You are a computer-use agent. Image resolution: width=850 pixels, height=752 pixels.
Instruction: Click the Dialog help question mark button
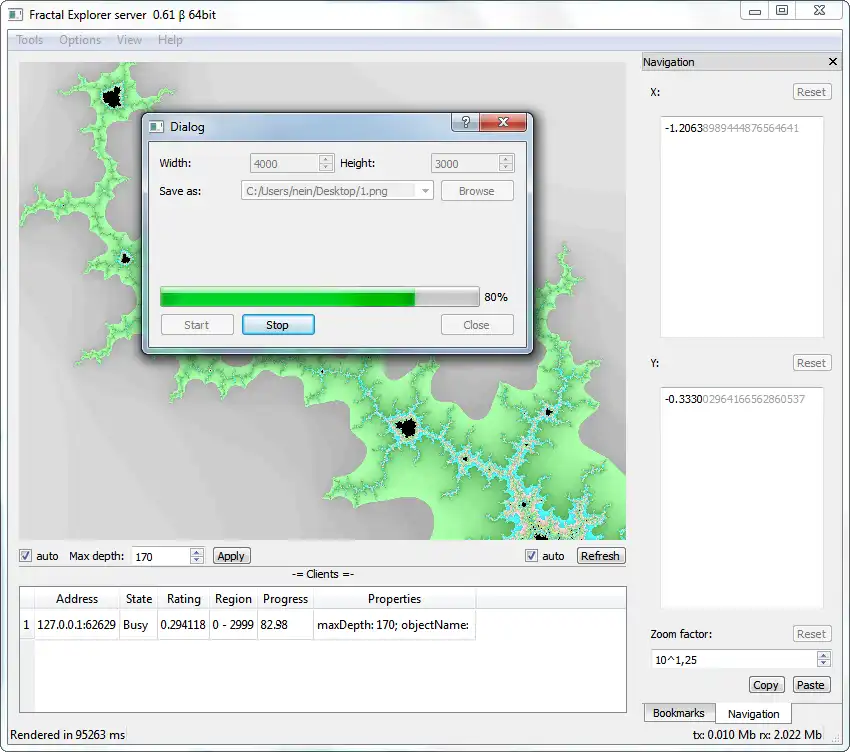tap(465, 122)
